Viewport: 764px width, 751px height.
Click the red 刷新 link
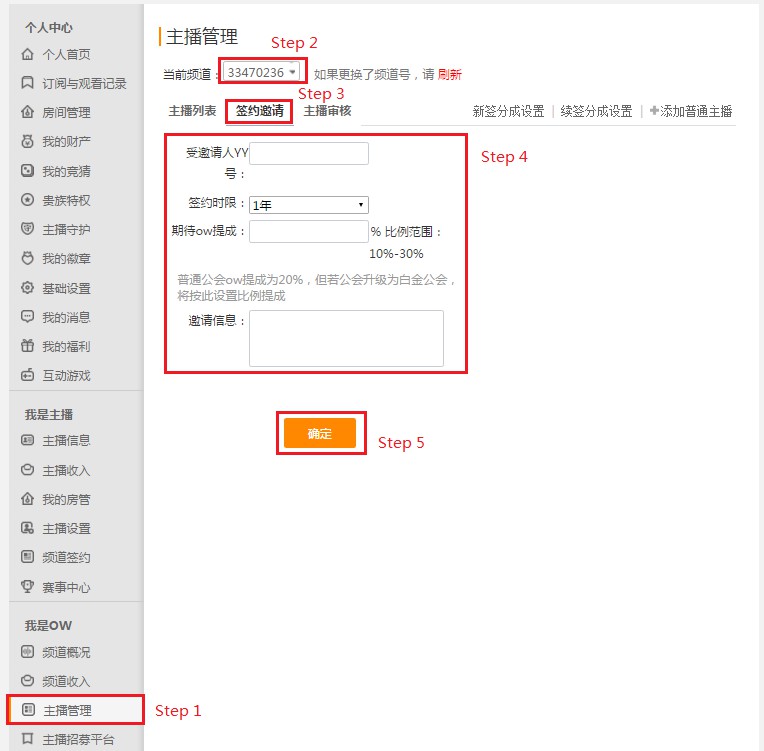point(450,75)
